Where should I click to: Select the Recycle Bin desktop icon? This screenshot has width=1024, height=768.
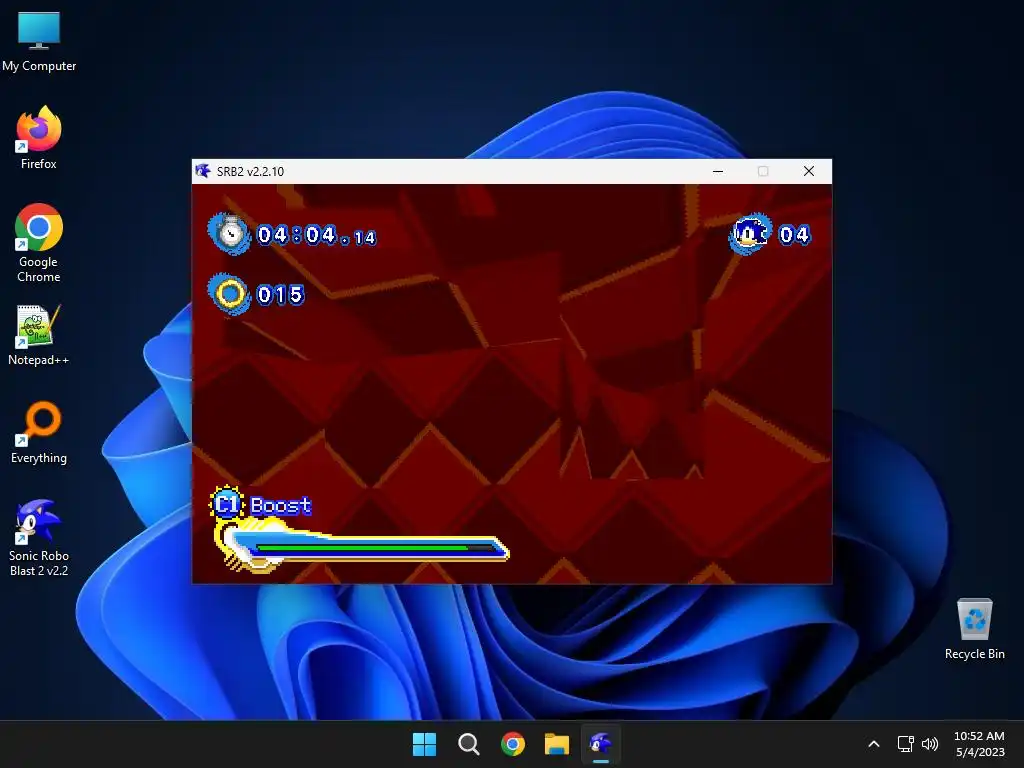click(974, 629)
